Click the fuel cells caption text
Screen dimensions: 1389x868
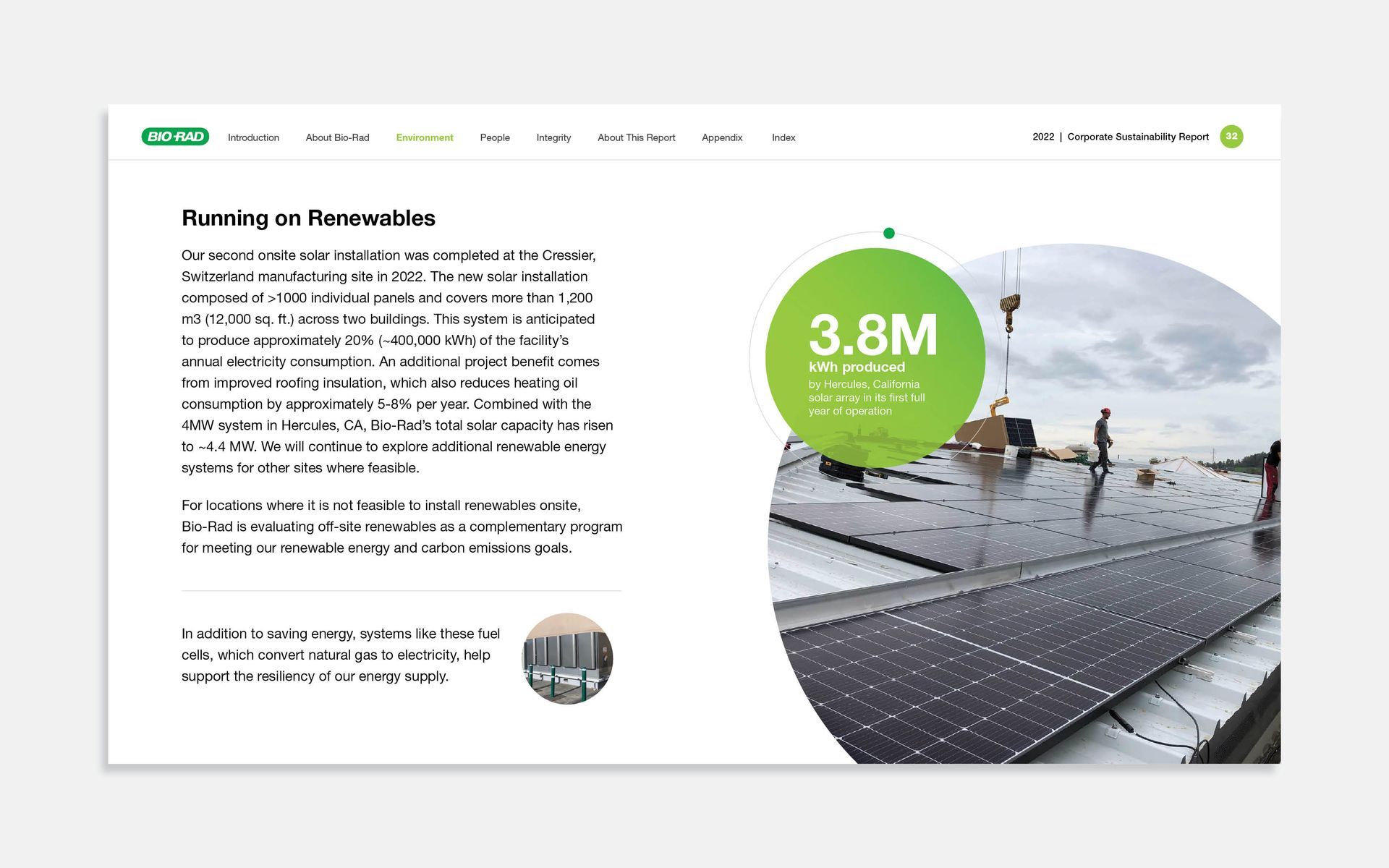(341, 655)
